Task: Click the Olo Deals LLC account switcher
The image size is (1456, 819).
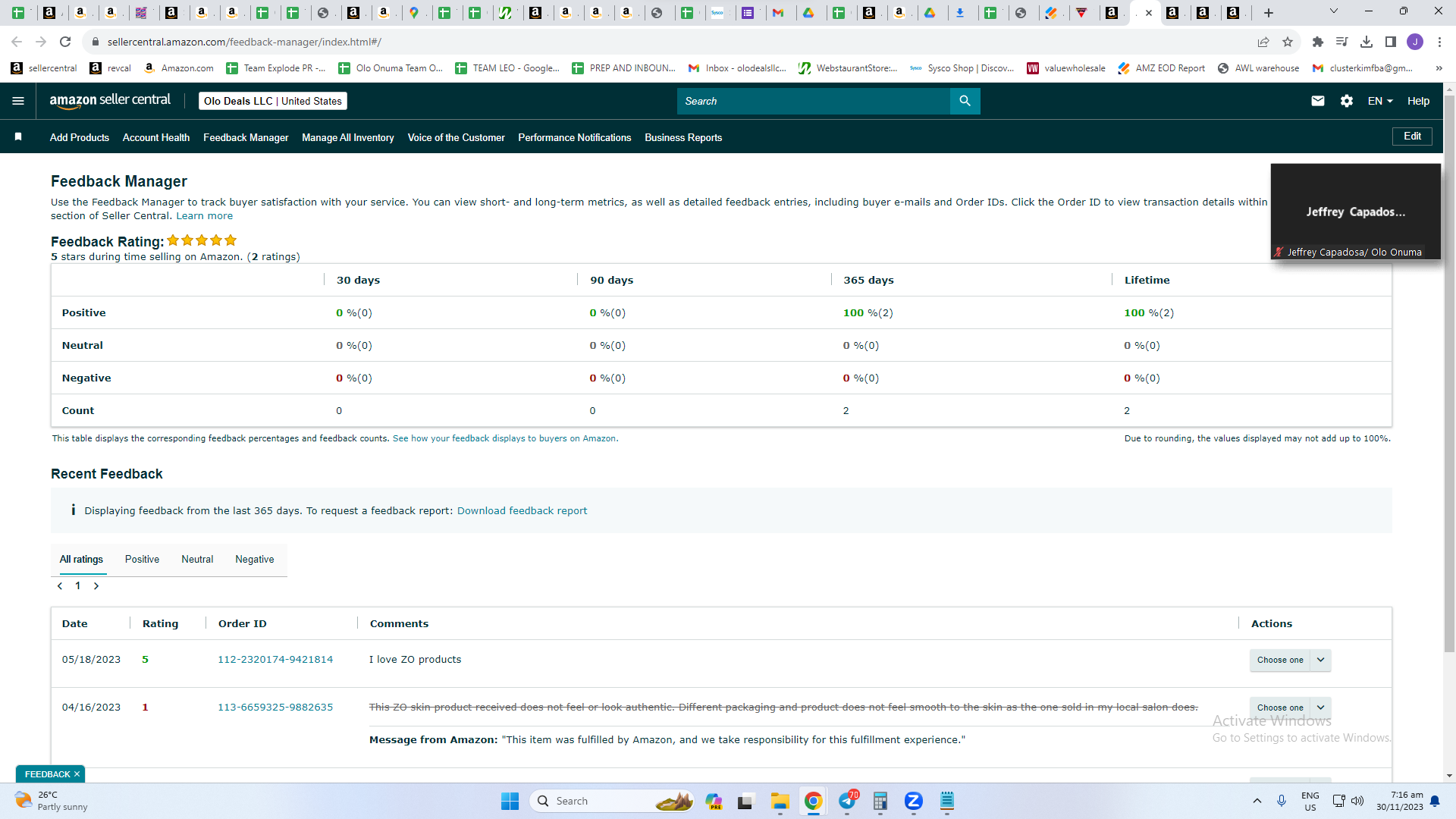Action: point(273,101)
